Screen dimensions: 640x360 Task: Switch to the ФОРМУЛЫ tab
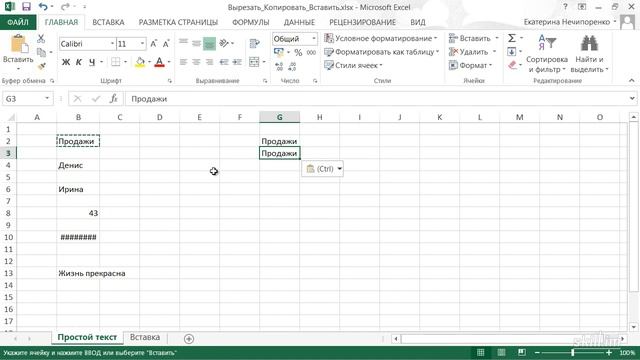(251, 22)
